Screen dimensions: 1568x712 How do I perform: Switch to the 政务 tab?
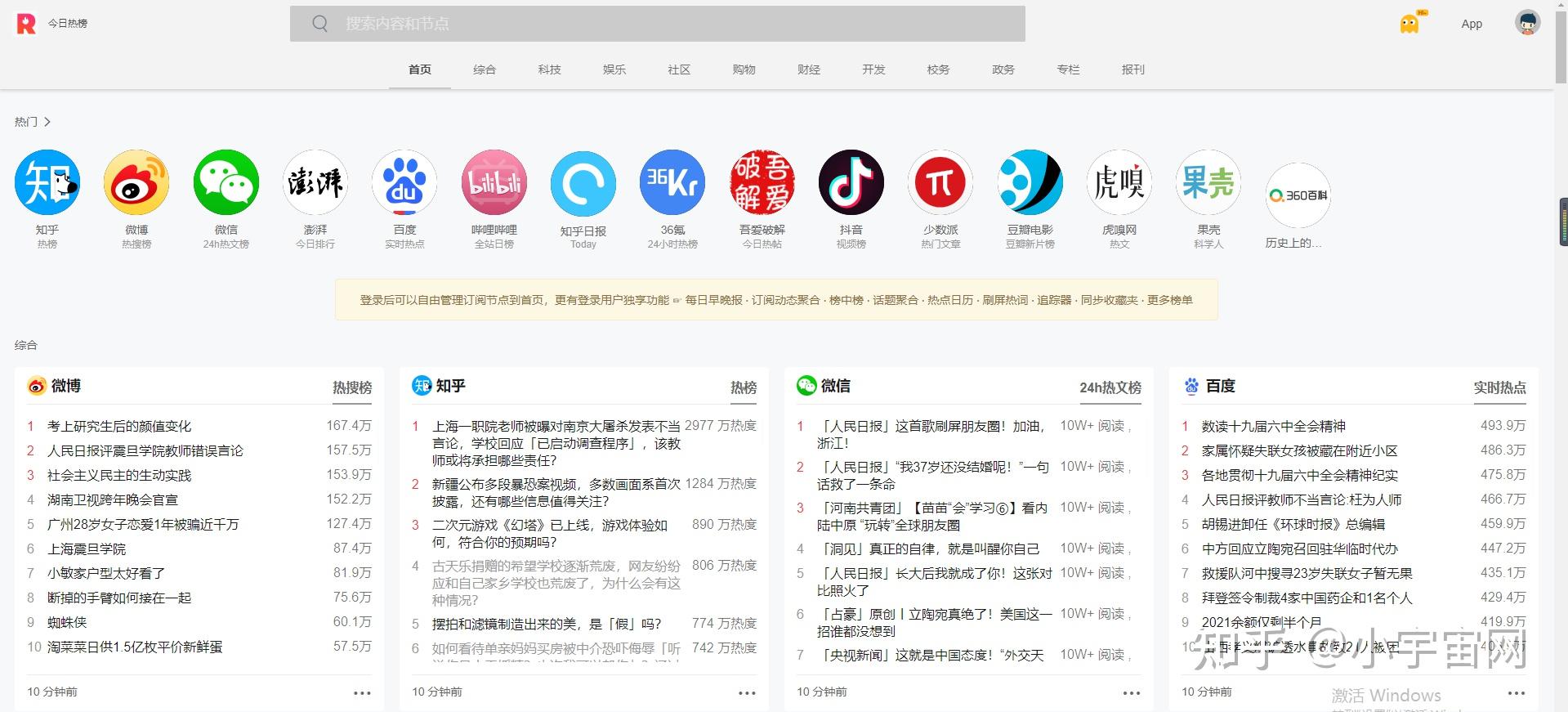1003,69
